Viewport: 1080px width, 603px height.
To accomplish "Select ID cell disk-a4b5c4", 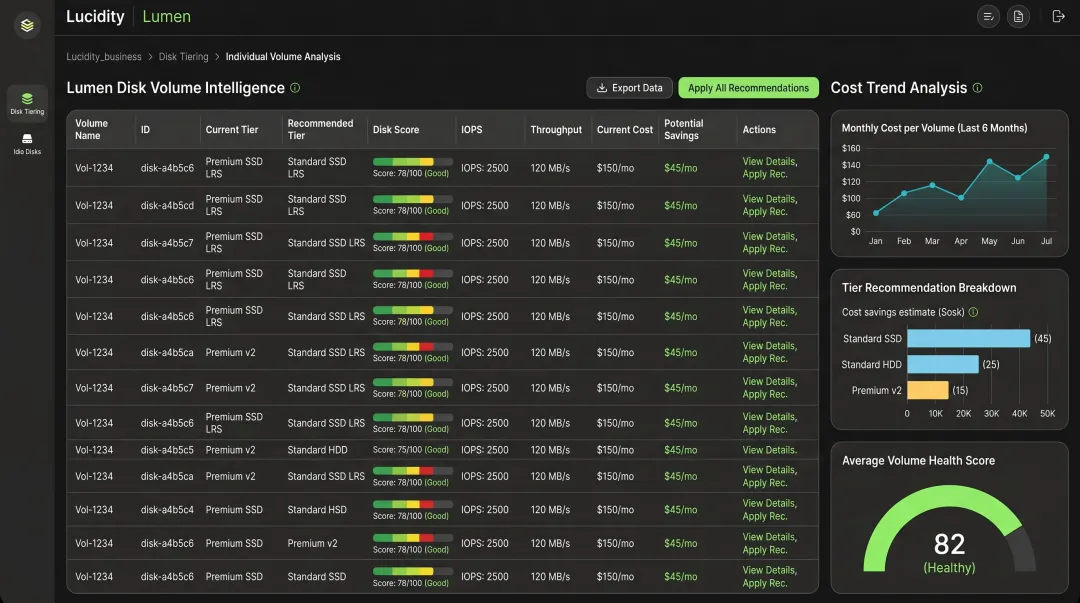I will pyautogui.click(x=167, y=510).
